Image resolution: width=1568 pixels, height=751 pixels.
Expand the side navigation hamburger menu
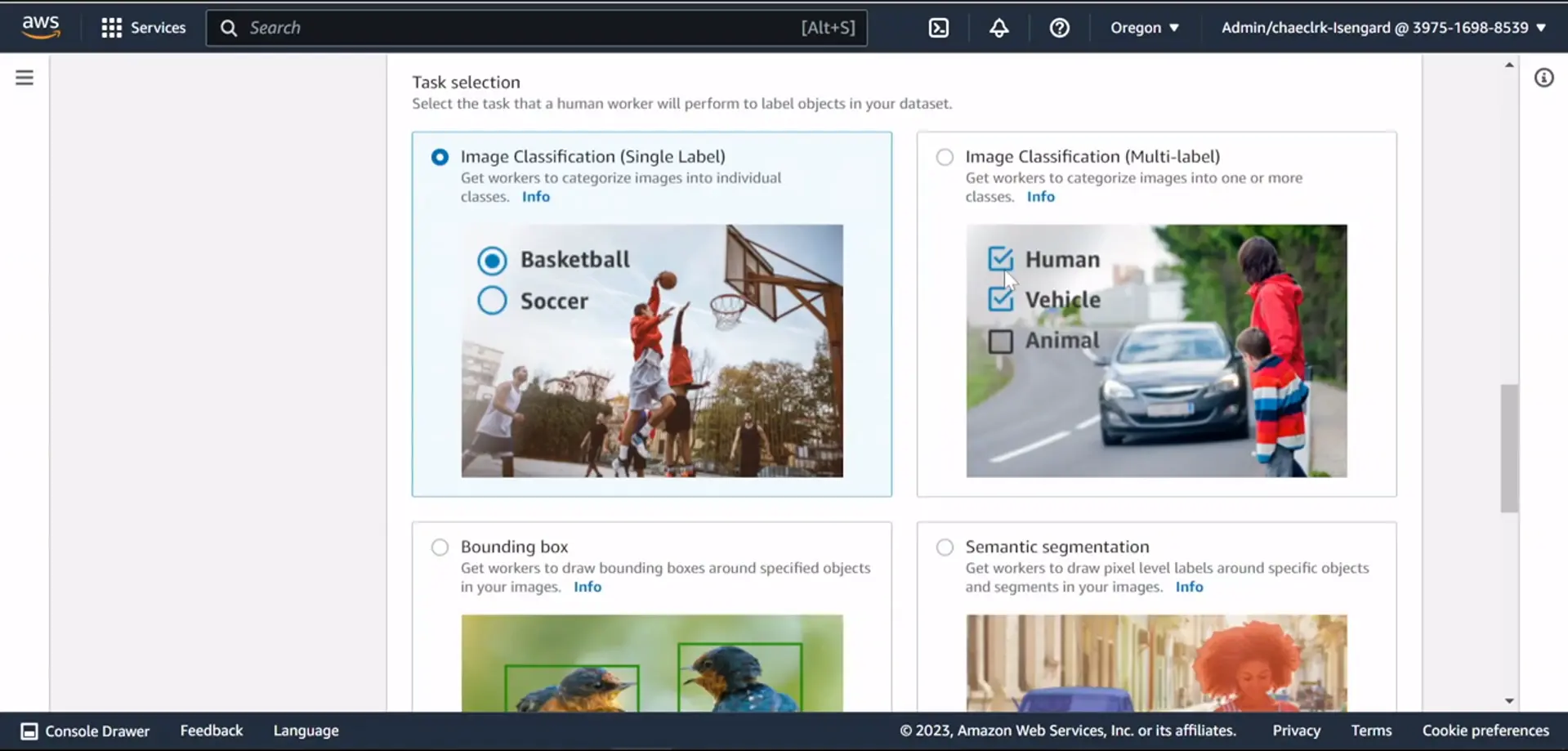click(x=25, y=78)
